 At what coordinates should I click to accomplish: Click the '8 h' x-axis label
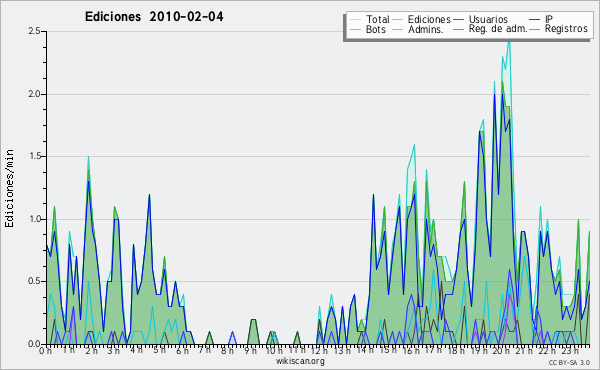click(227, 350)
